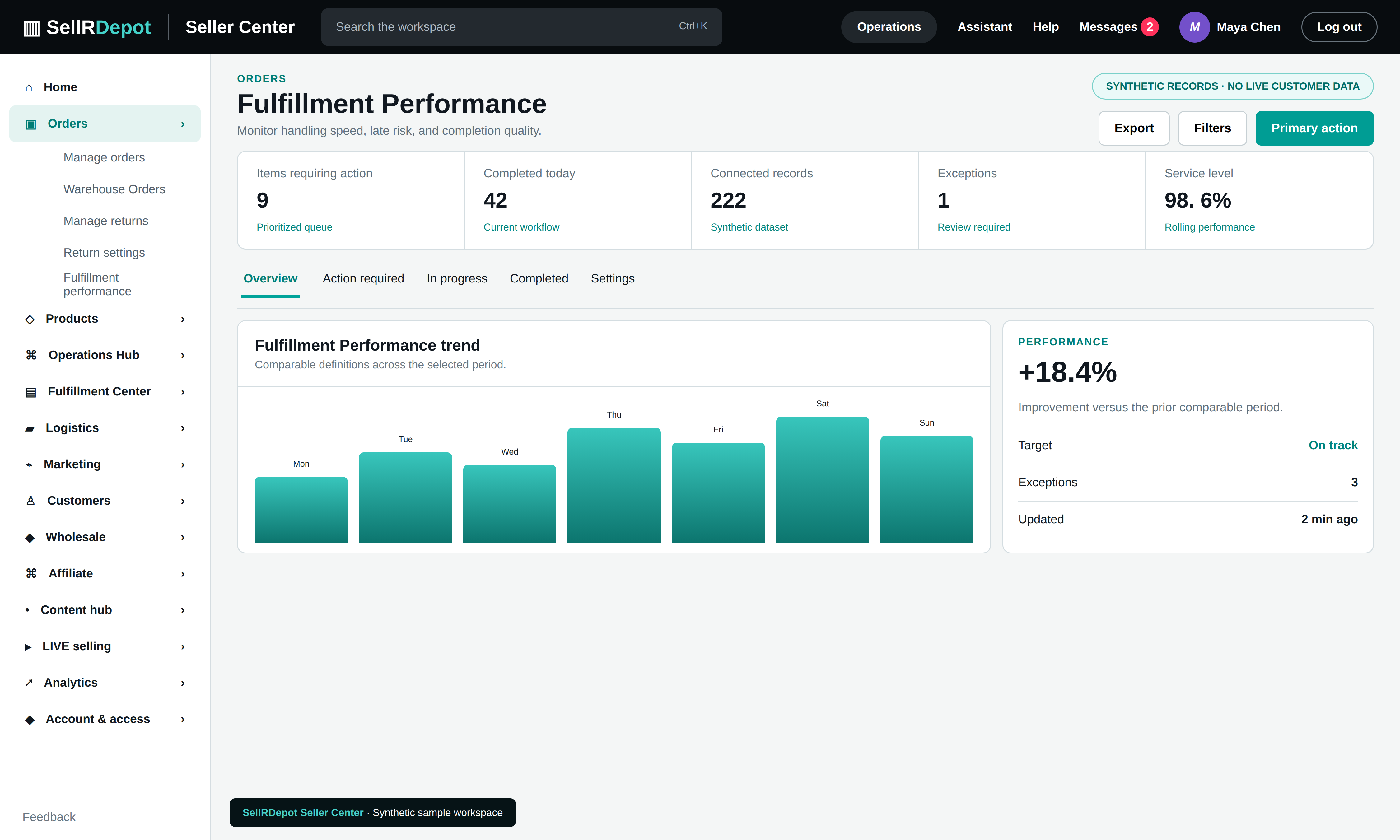The height and width of the screenshot is (840, 1400).
Task: Click the Customers person icon
Action: tap(30, 501)
